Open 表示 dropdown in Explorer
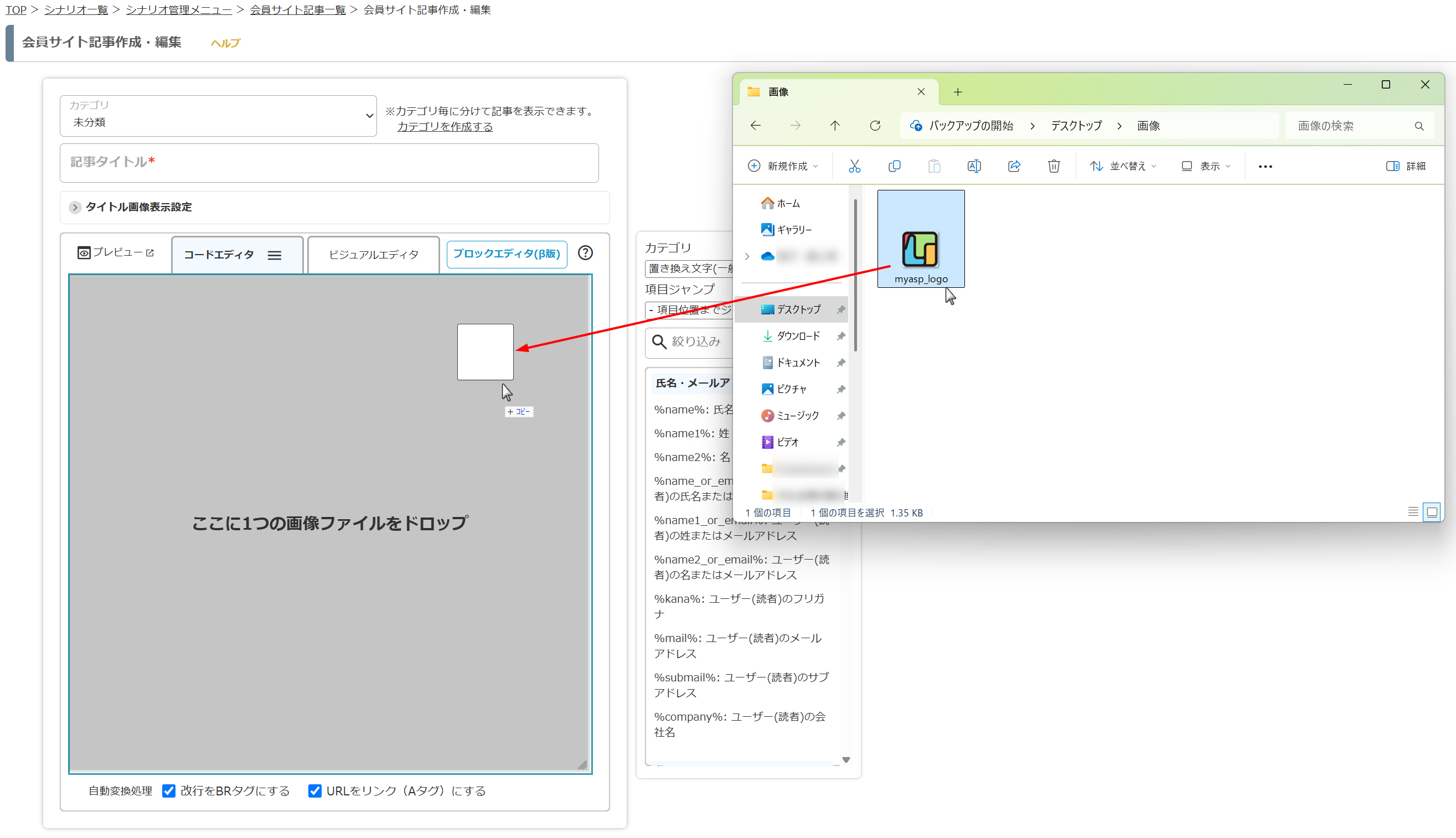 click(x=1206, y=167)
